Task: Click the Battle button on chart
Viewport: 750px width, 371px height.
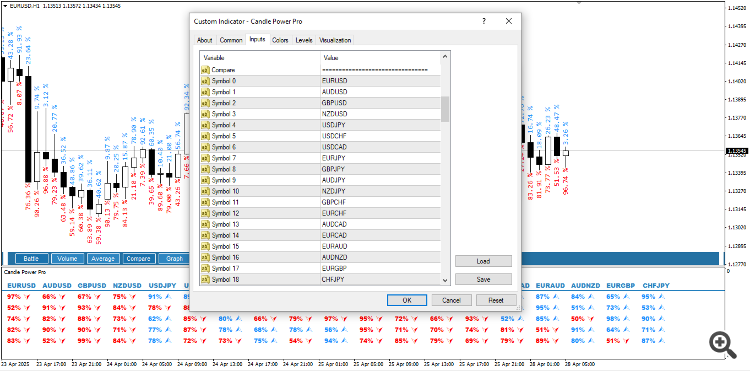Action: [32, 259]
